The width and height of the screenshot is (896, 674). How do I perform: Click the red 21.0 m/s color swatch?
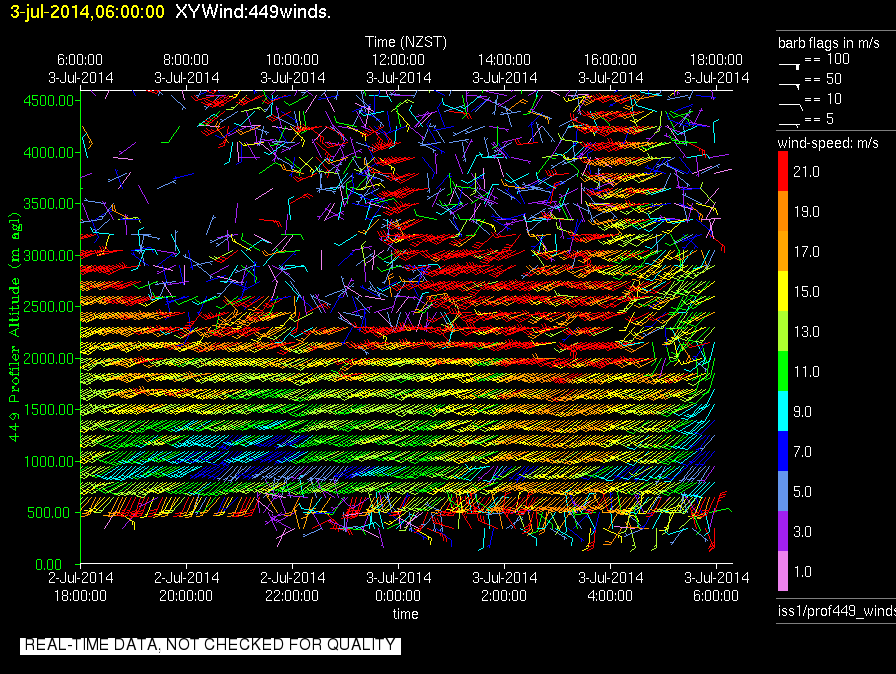pos(783,171)
